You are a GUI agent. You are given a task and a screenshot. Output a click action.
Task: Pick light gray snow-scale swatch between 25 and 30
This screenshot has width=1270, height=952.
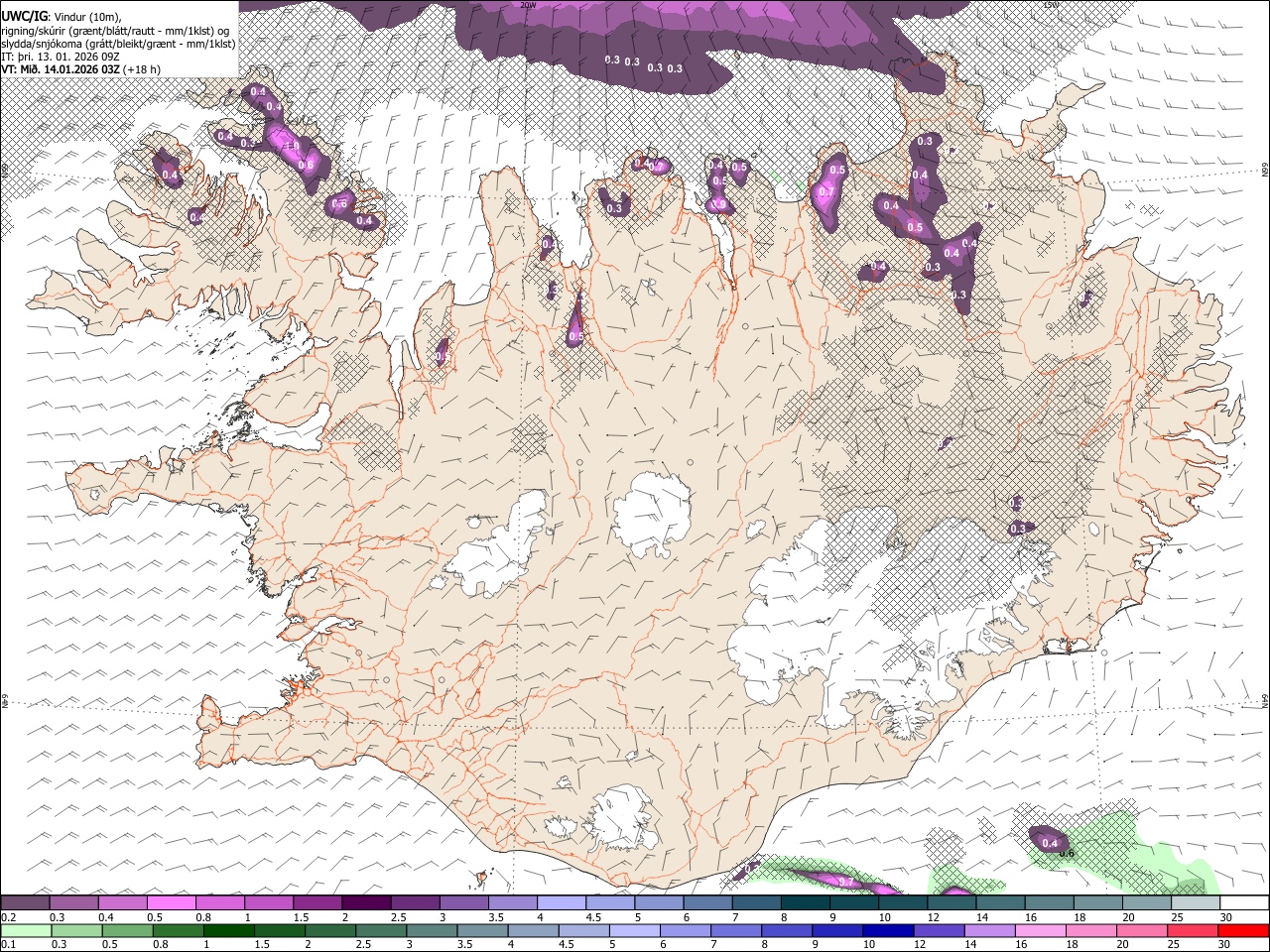click(x=1194, y=902)
